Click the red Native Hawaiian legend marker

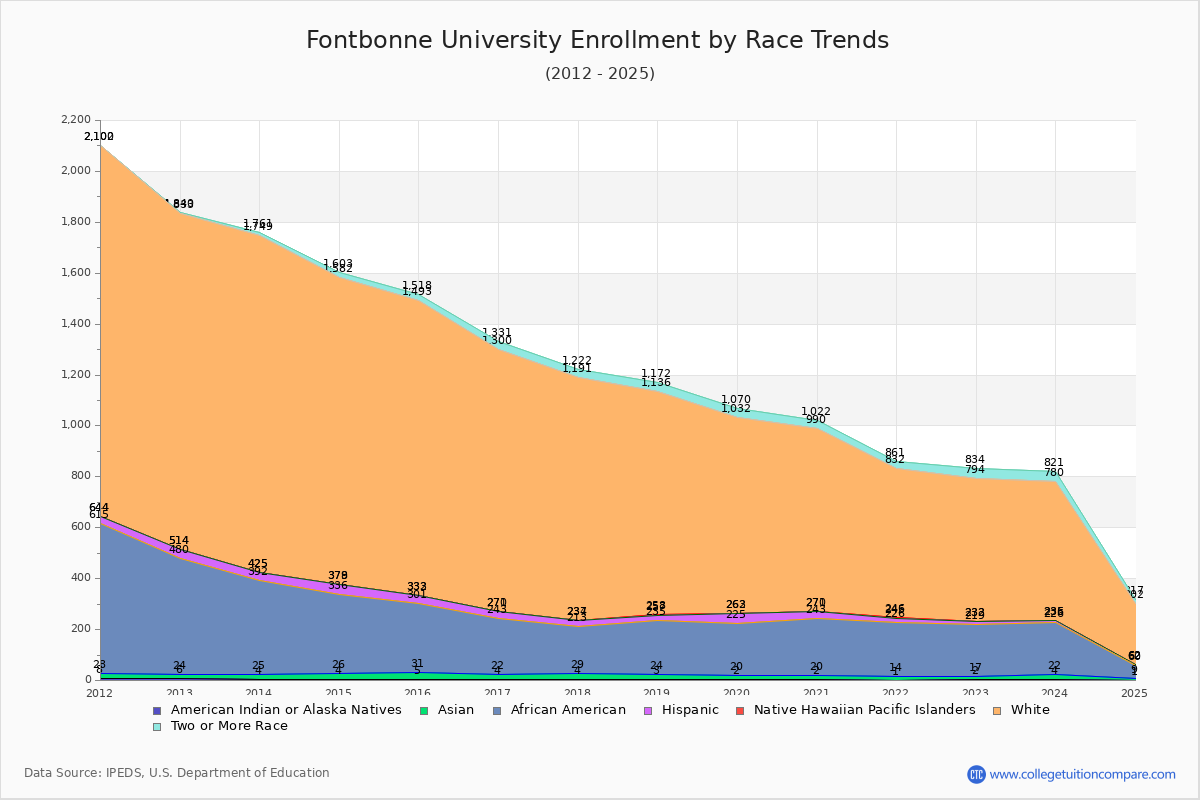(739, 711)
